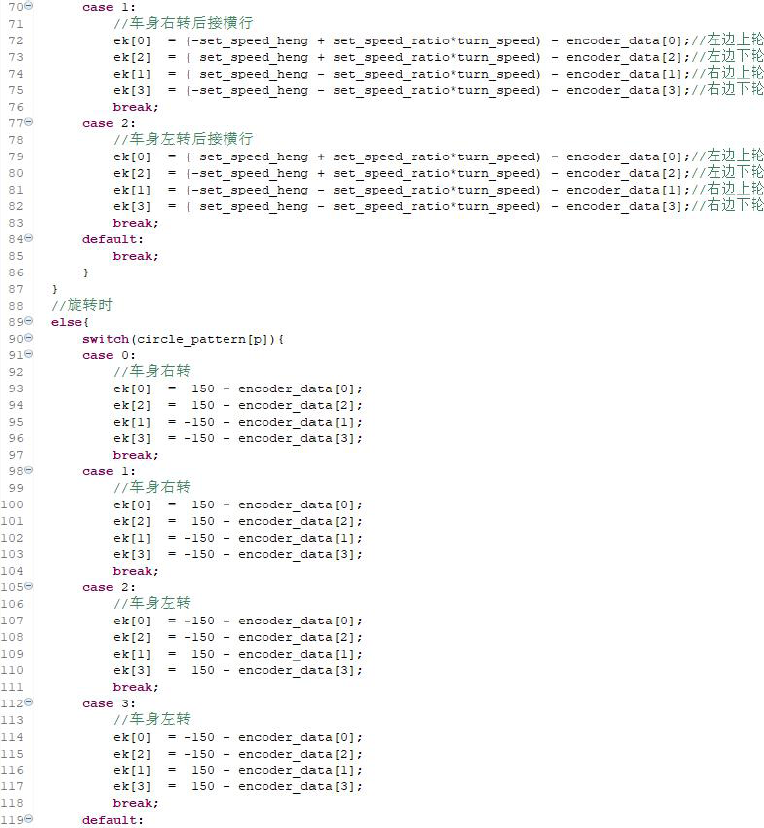
Task: Click line number 88 in the gutter
Action: pyautogui.click(x=16, y=306)
